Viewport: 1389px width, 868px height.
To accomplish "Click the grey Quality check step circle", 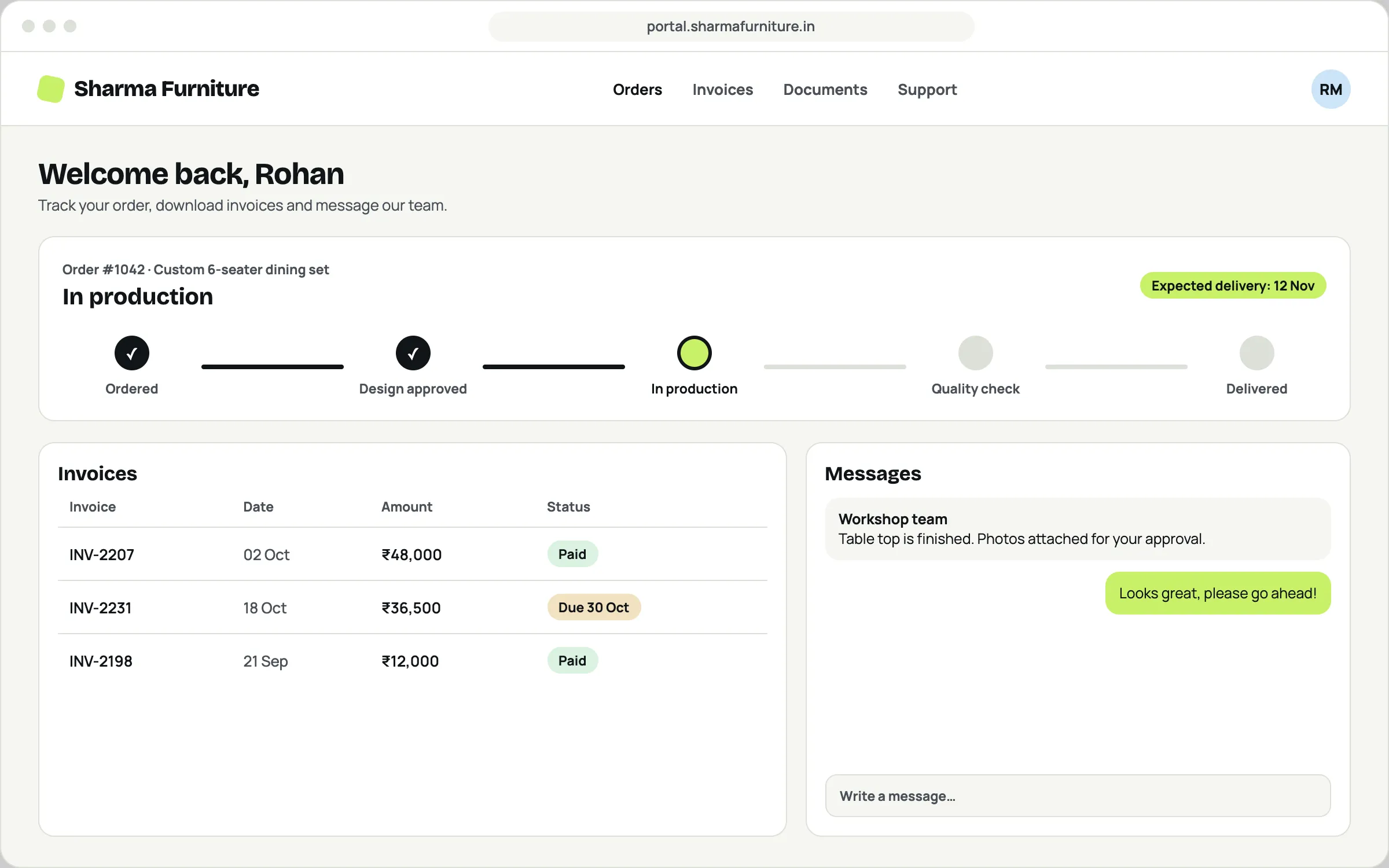I will (976, 353).
